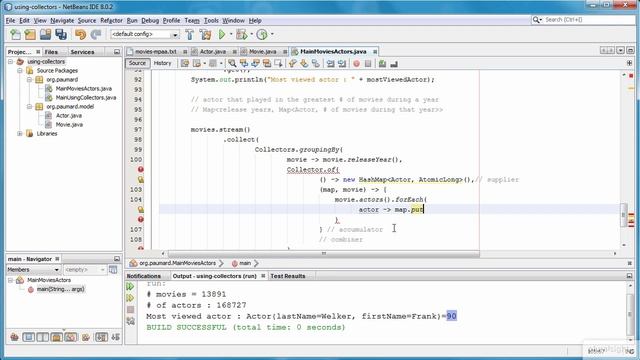Open Debug Project dropdown arrow
The image size is (640, 360).
coord(251,35)
